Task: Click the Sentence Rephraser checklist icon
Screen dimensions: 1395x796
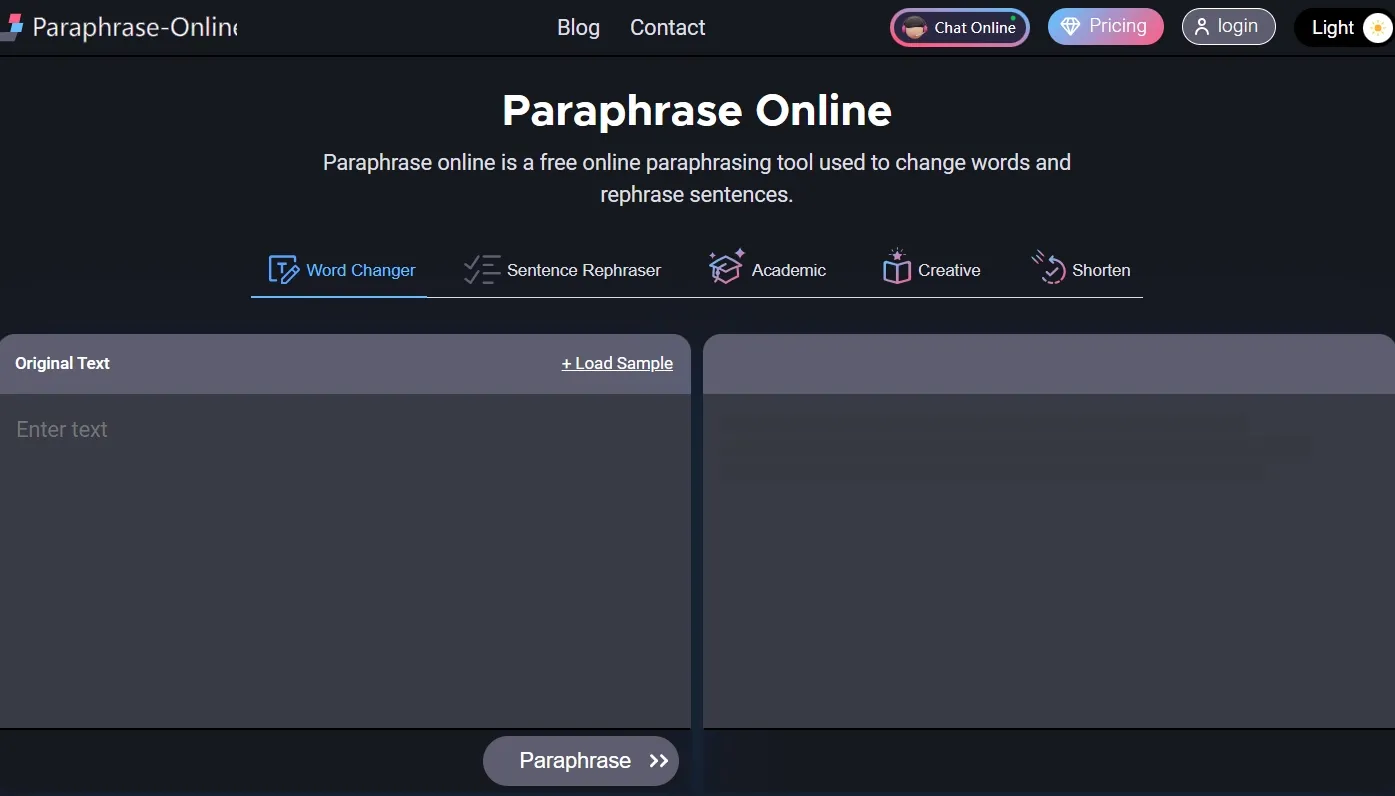Action: pos(482,270)
